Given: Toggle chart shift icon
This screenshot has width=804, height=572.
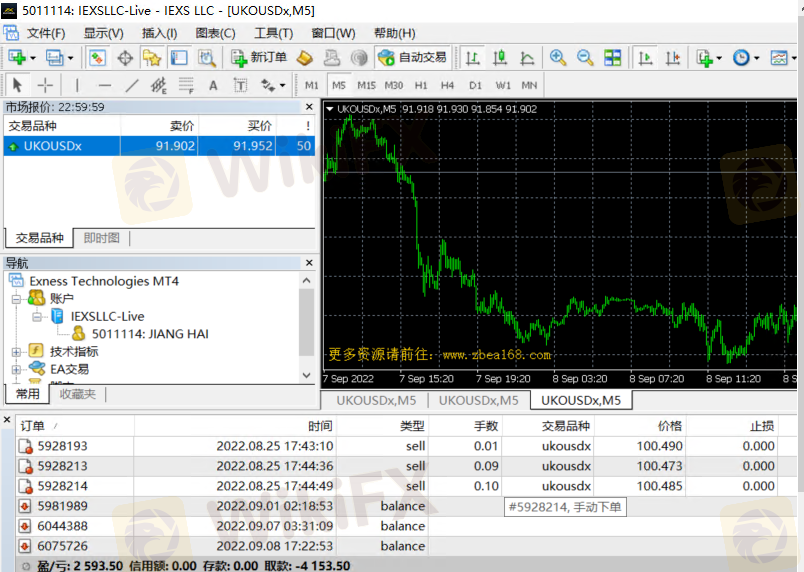Looking at the screenshot, I should point(672,58).
